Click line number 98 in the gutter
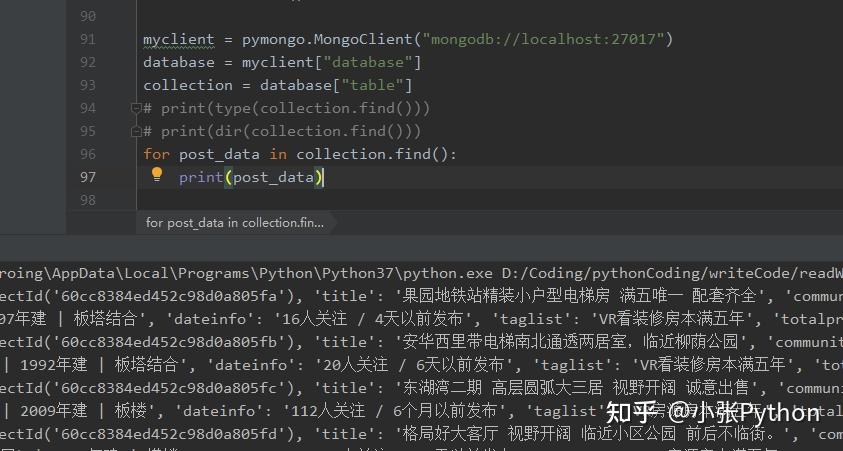The height and width of the screenshot is (451, 843). tap(88, 201)
